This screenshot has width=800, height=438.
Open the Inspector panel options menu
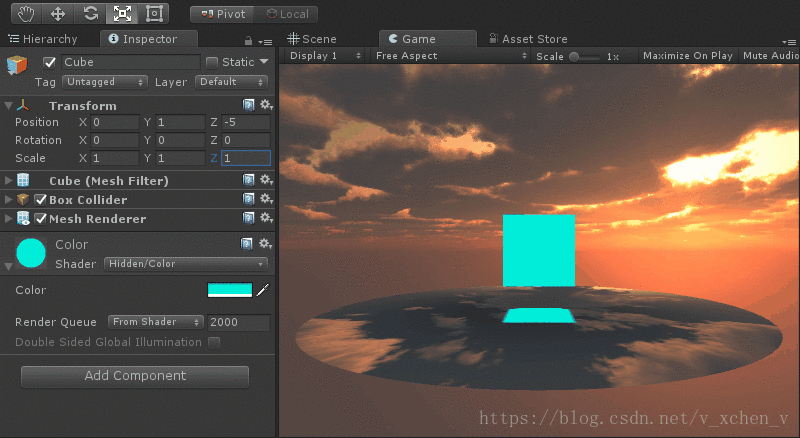pyautogui.click(x=265, y=42)
